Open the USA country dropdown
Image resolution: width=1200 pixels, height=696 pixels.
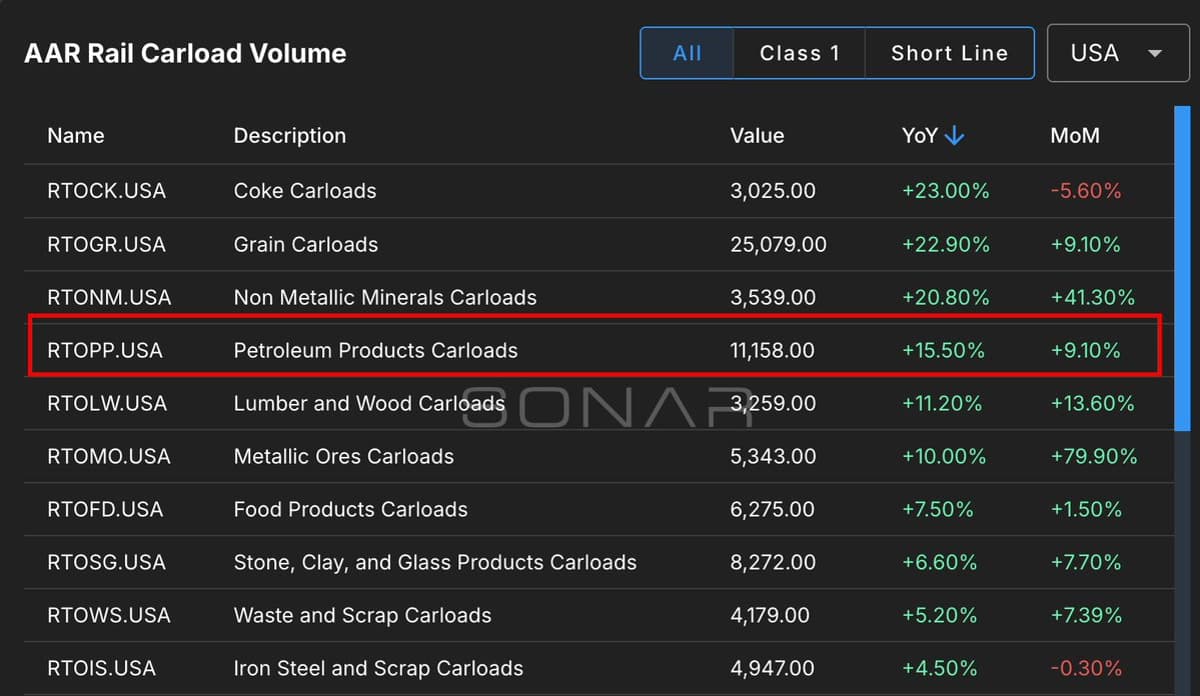(x=1117, y=53)
